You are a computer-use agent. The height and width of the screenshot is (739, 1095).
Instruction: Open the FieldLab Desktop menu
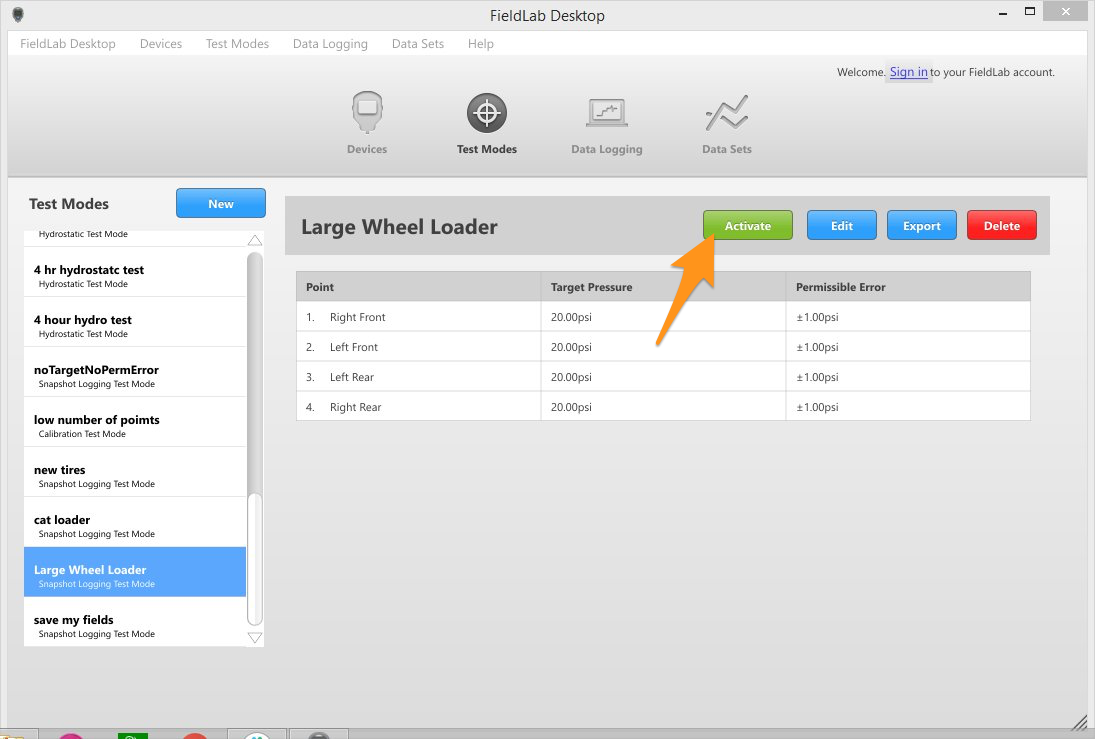click(68, 43)
